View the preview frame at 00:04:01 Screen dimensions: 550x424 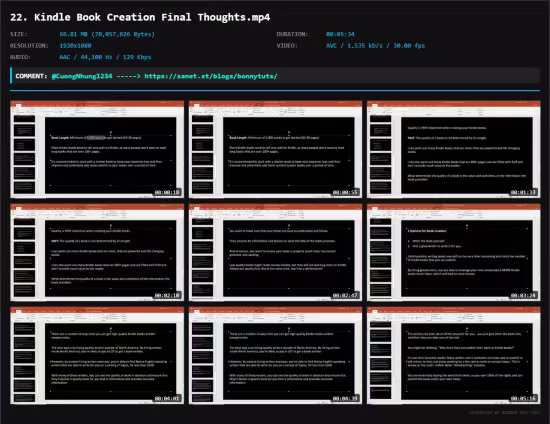(97, 356)
